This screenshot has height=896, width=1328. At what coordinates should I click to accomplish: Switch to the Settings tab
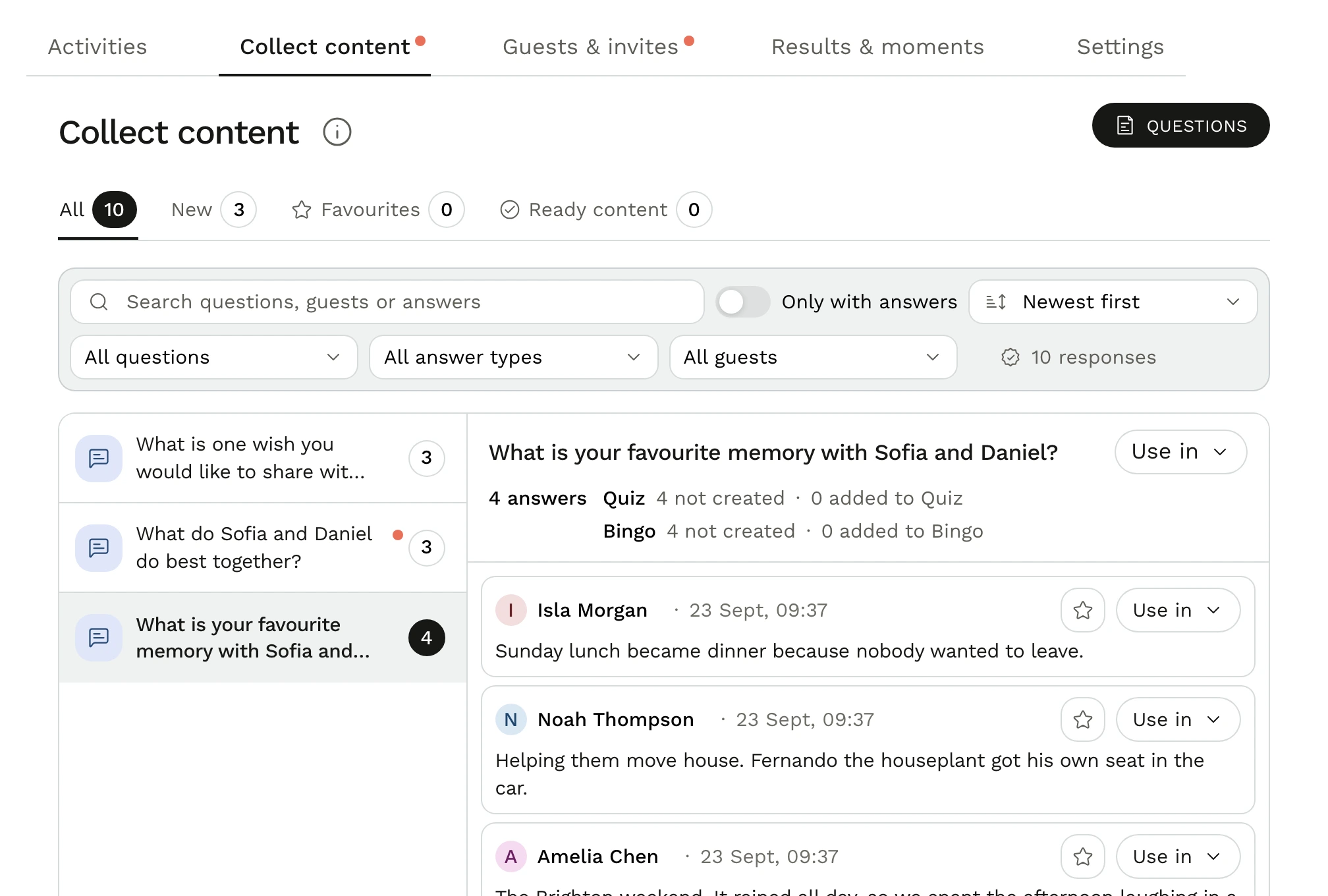(1120, 47)
